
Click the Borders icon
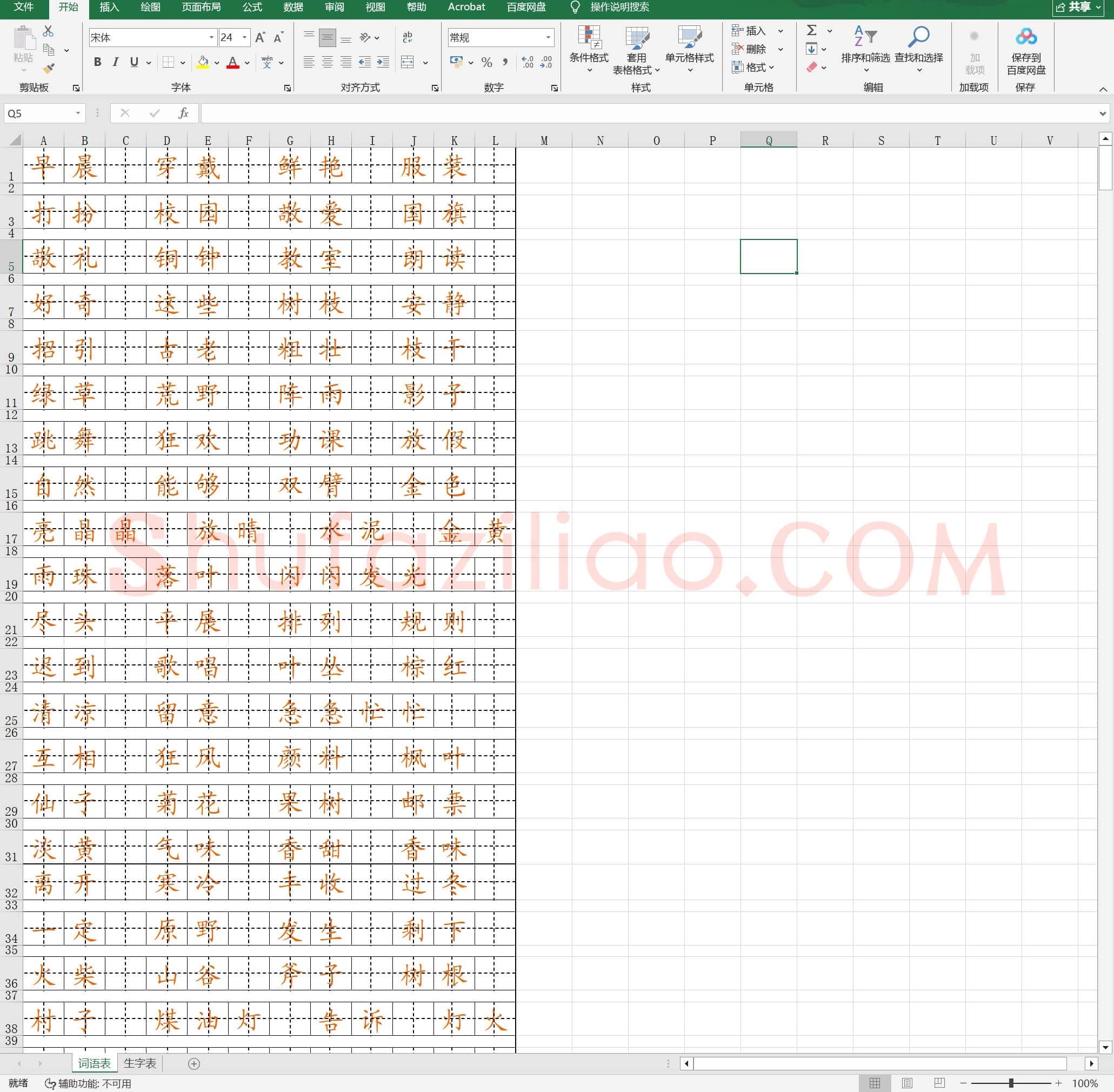[x=169, y=62]
